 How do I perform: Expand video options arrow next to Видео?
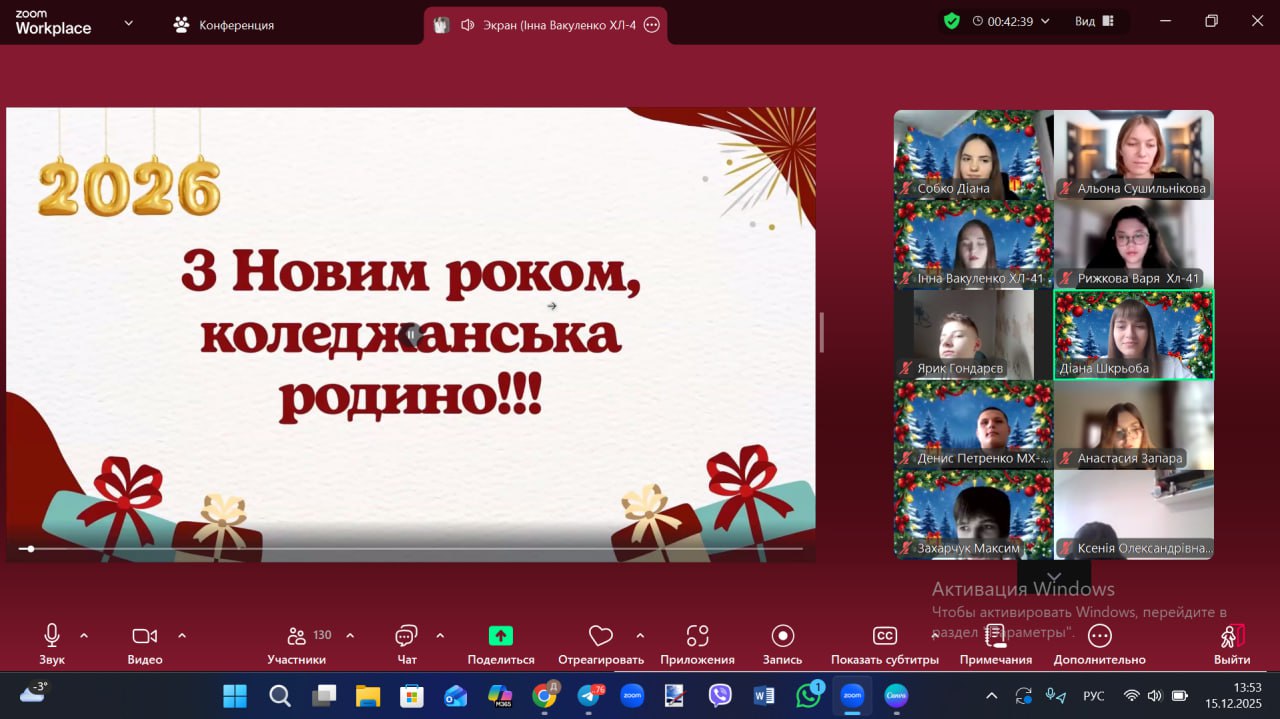point(182,635)
